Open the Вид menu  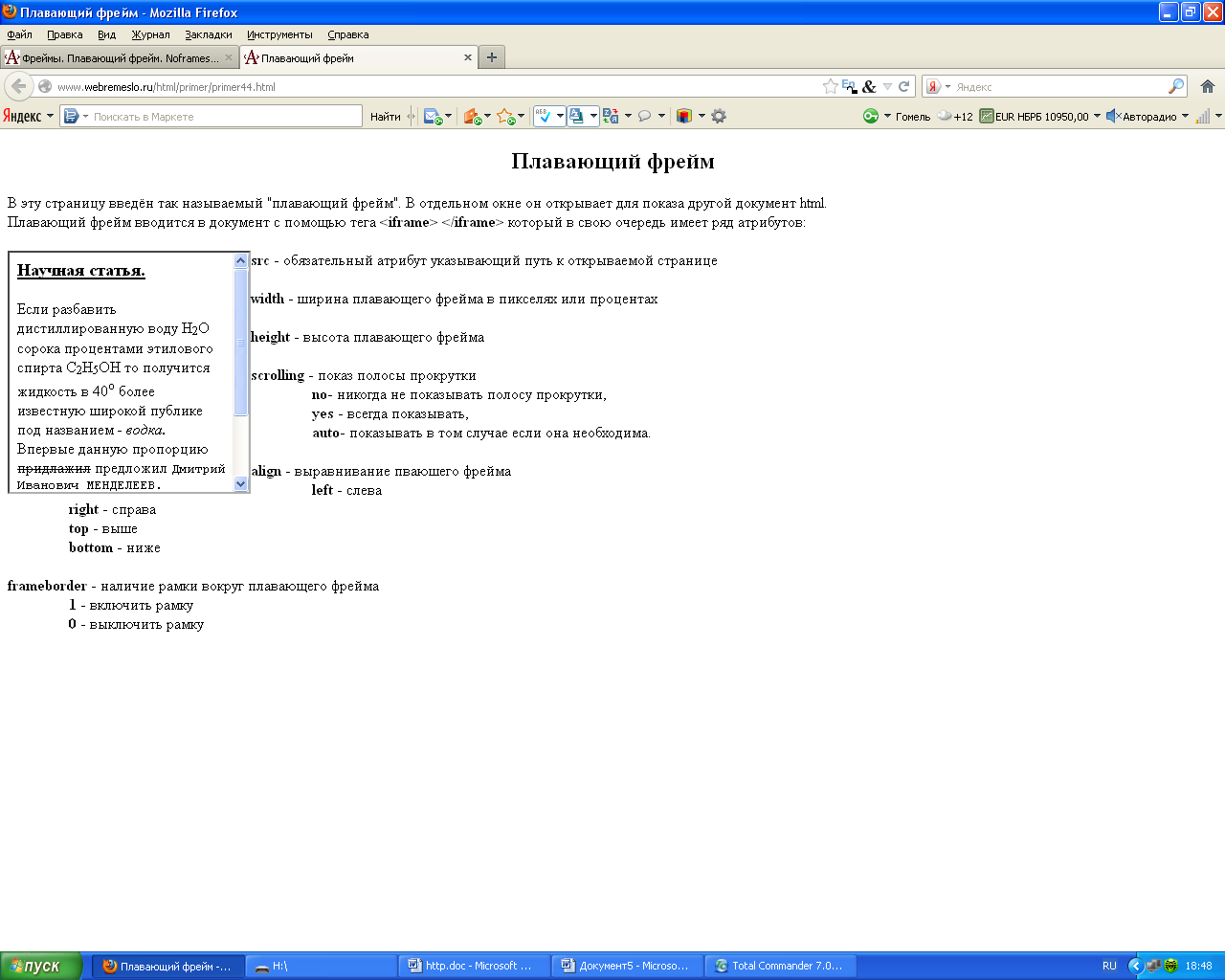pos(106,34)
